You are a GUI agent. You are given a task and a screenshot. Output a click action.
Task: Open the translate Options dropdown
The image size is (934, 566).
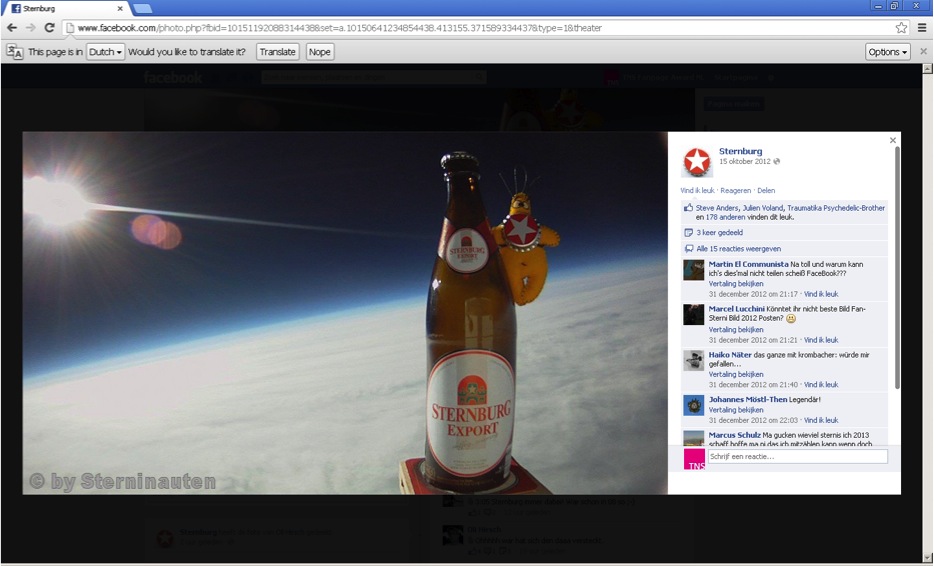coord(888,52)
